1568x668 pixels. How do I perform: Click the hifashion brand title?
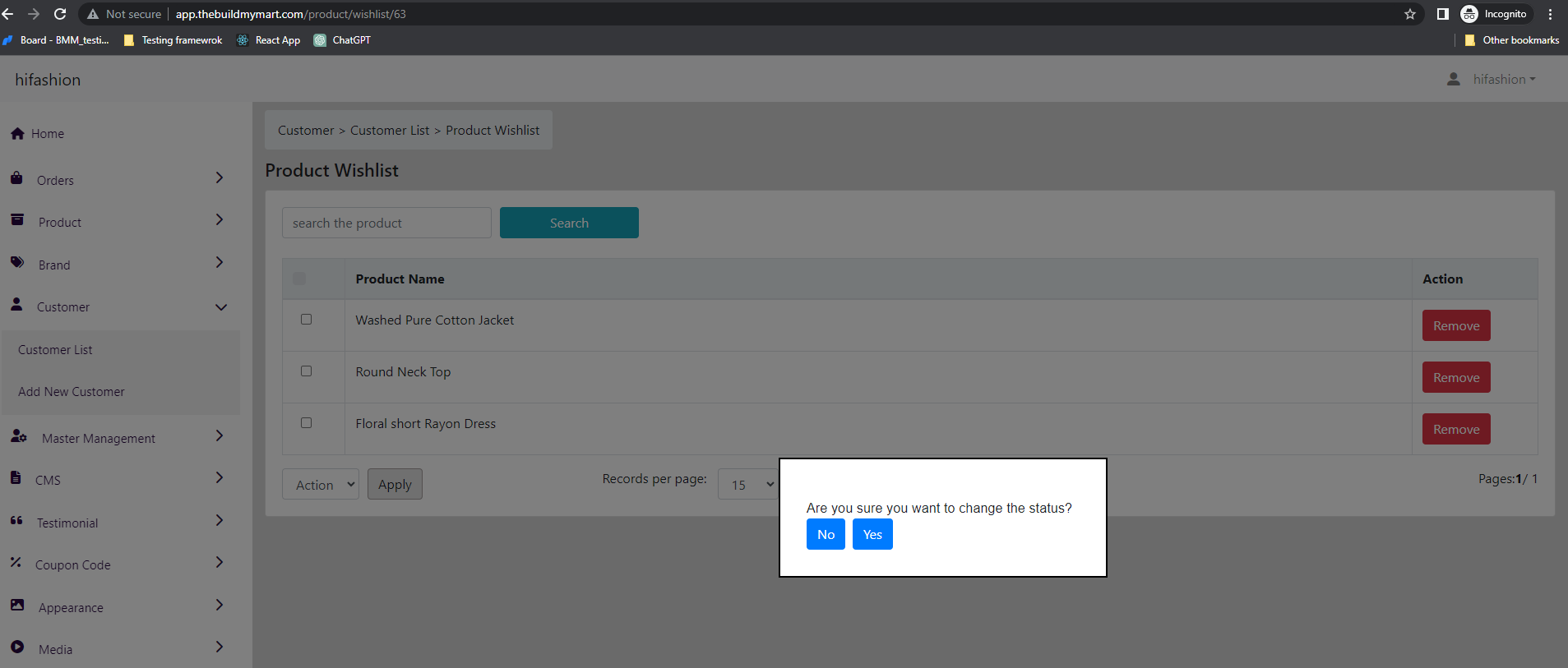coord(48,80)
